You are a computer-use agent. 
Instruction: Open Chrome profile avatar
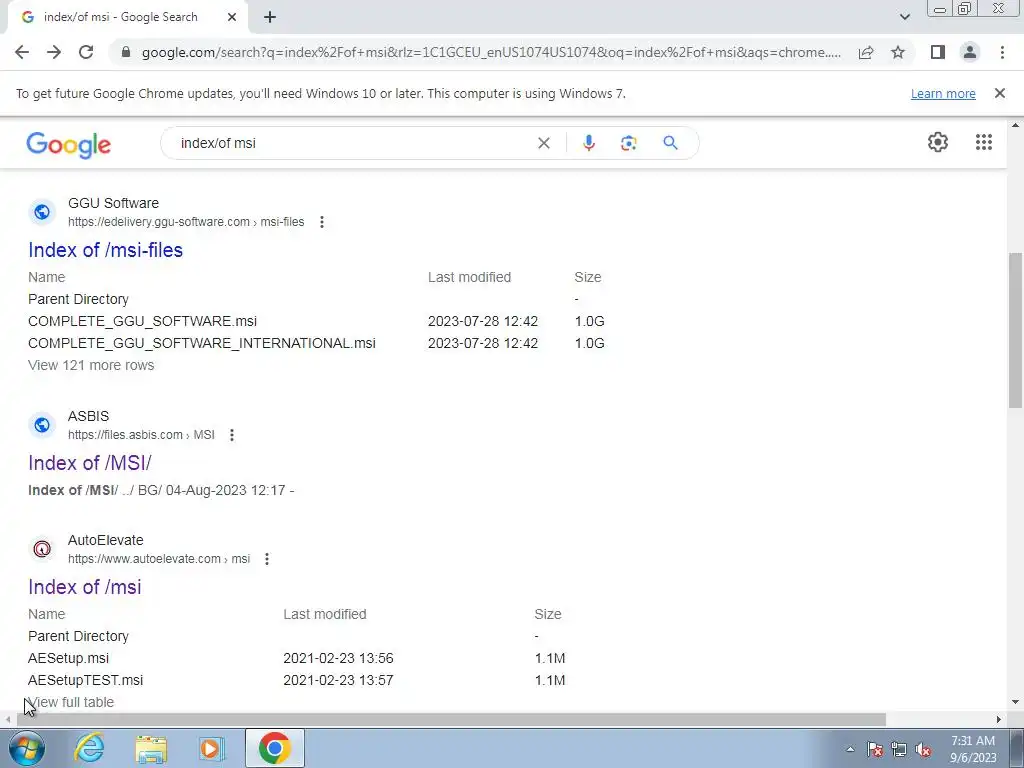click(x=970, y=52)
